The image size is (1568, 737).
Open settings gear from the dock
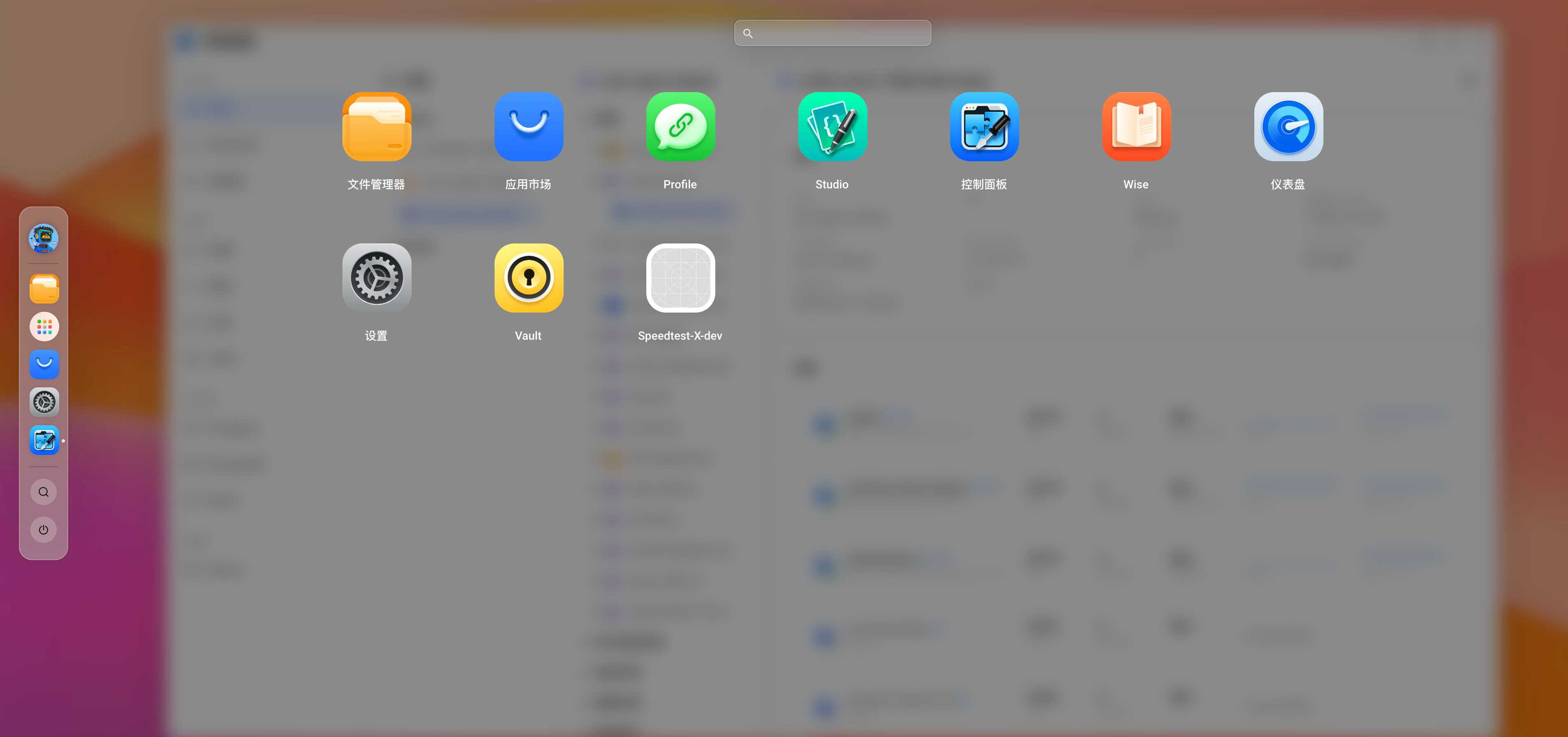[44, 402]
